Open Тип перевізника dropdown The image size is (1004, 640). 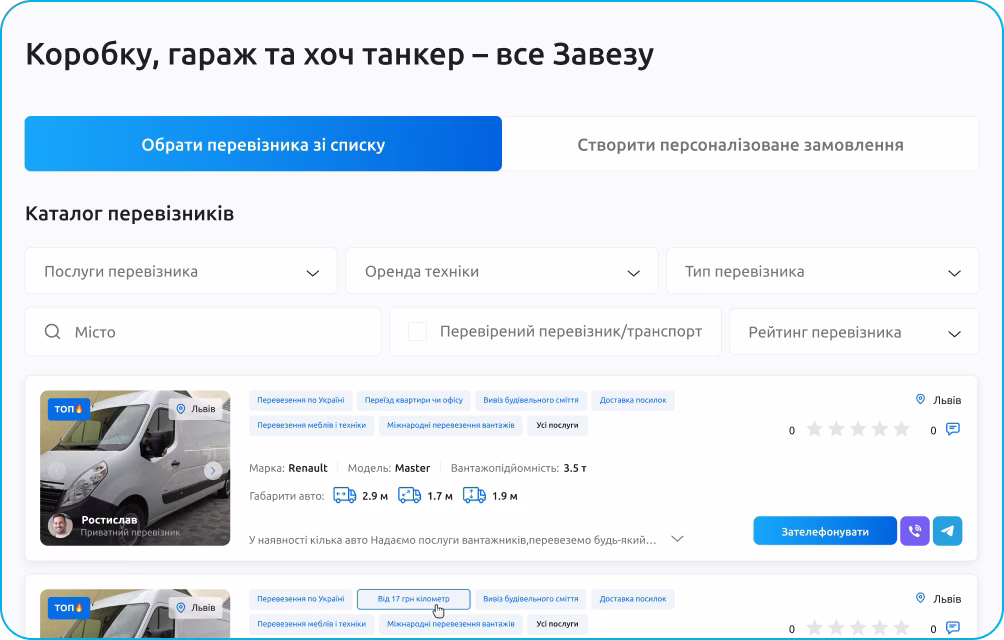coord(823,271)
